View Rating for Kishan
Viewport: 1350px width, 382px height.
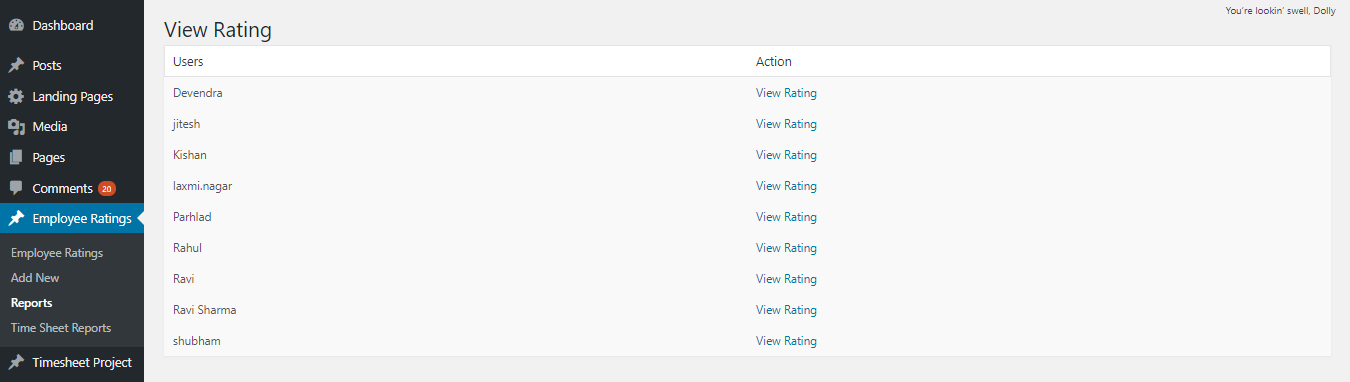(x=786, y=155)
